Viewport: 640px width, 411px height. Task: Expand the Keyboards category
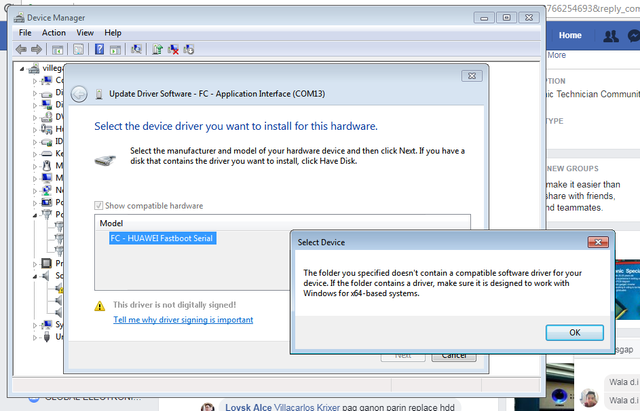(x=35, y=154)
